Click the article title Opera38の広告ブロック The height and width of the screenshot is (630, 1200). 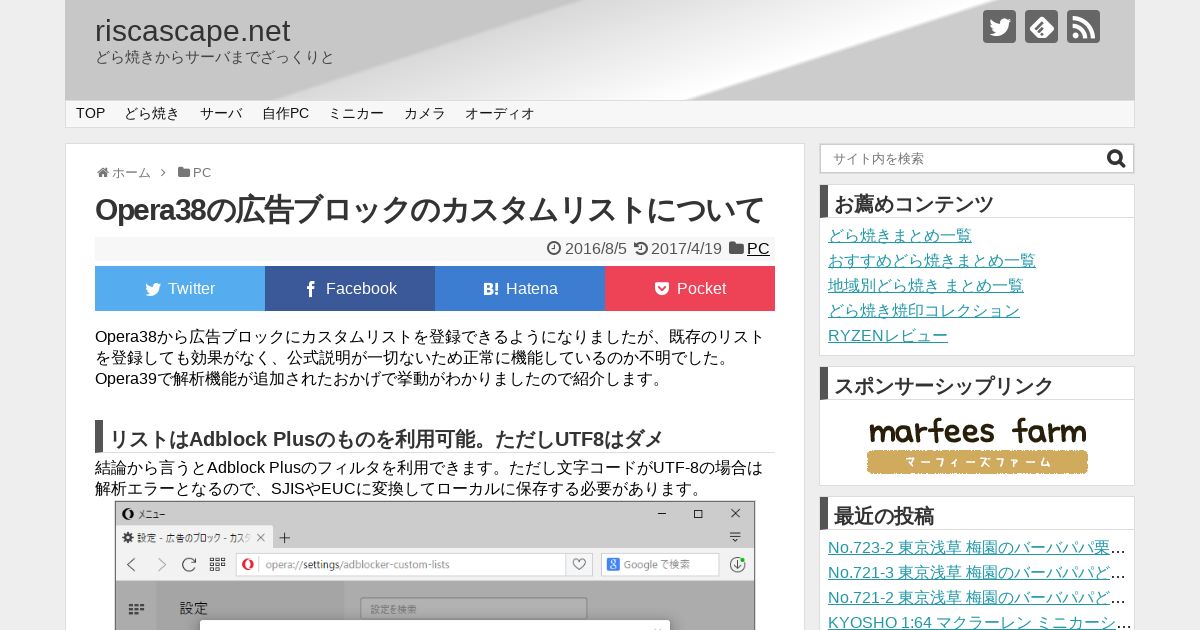click(x=430, y=210)
